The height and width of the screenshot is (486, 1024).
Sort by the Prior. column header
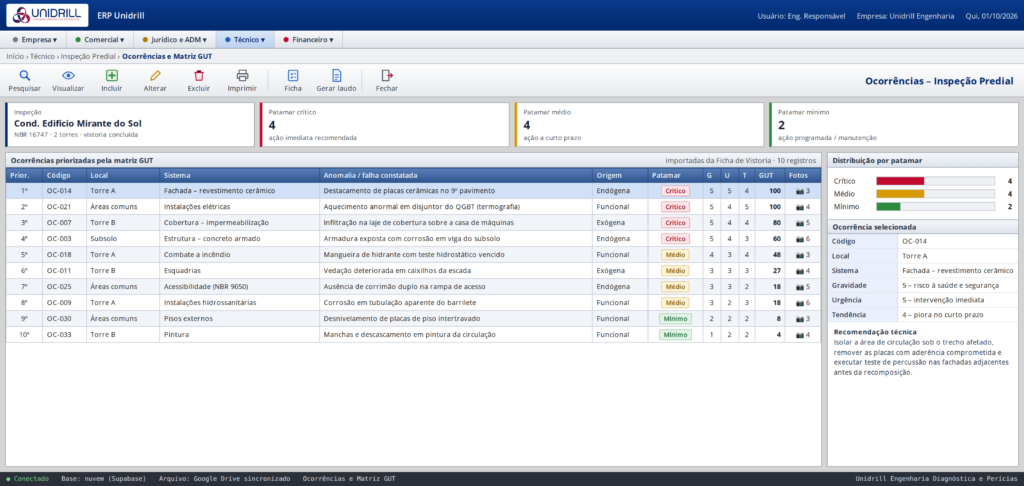[24, 175]
